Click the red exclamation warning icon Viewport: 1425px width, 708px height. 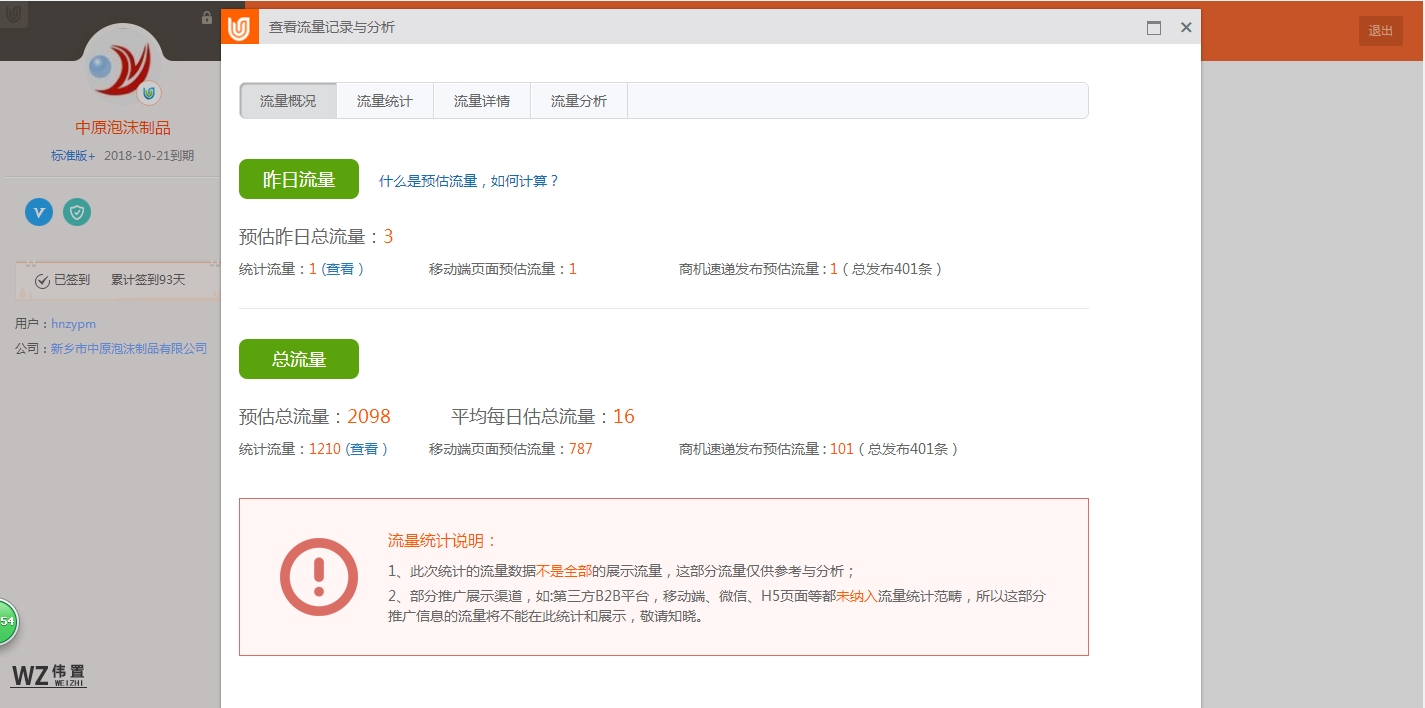[x=318, y=577]
